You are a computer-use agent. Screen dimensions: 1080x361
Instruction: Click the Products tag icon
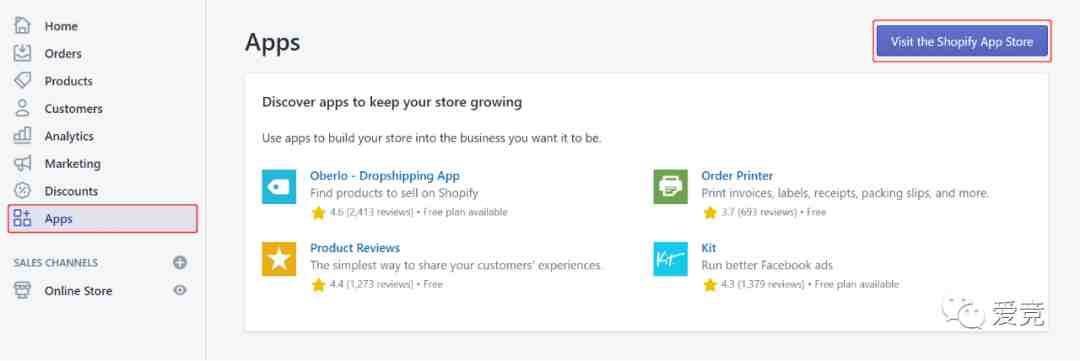click(23, 81)
